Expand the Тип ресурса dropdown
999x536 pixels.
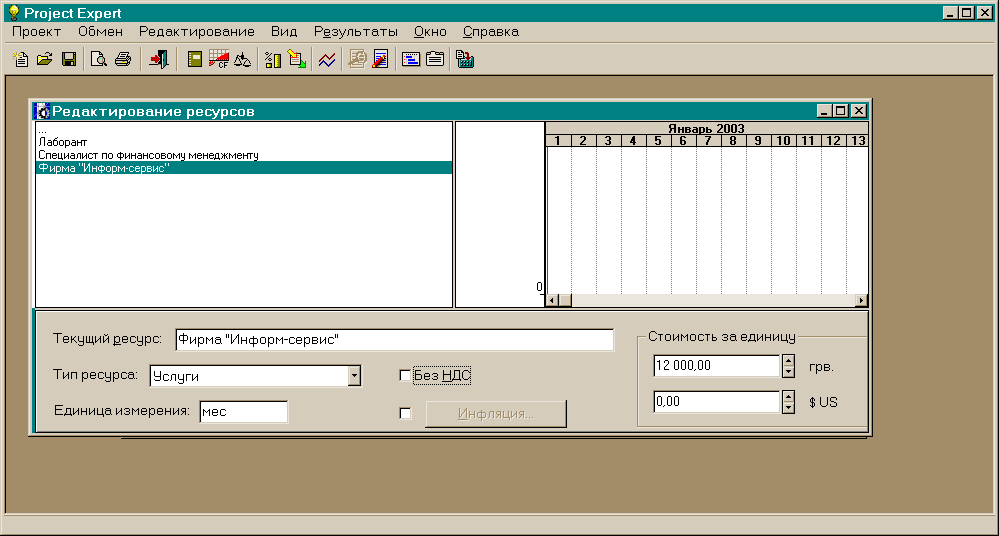(353, 376)
